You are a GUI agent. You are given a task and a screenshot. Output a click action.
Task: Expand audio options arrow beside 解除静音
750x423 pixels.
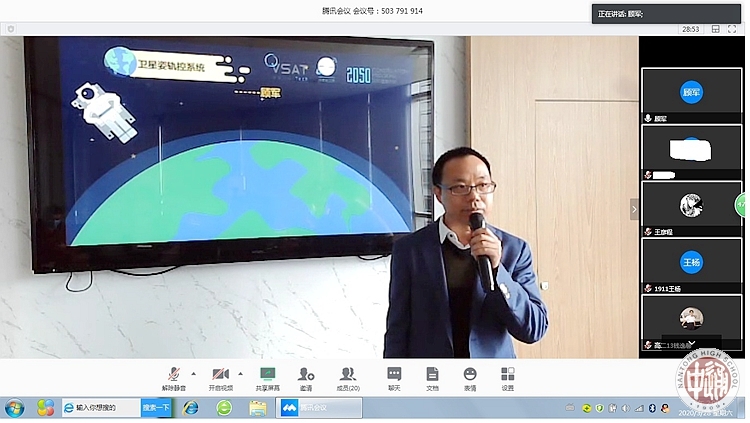tap(193, 372)
